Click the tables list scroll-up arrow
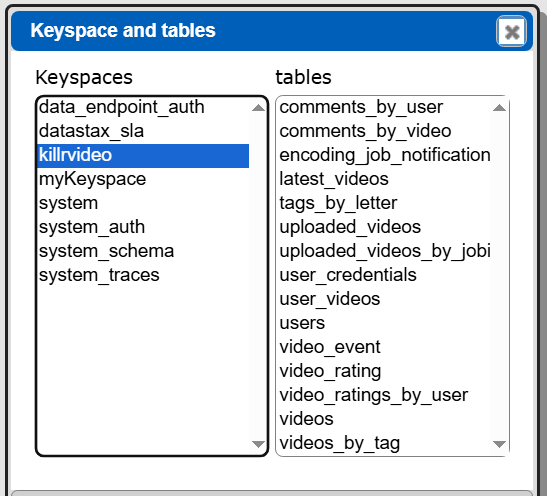 499,107
